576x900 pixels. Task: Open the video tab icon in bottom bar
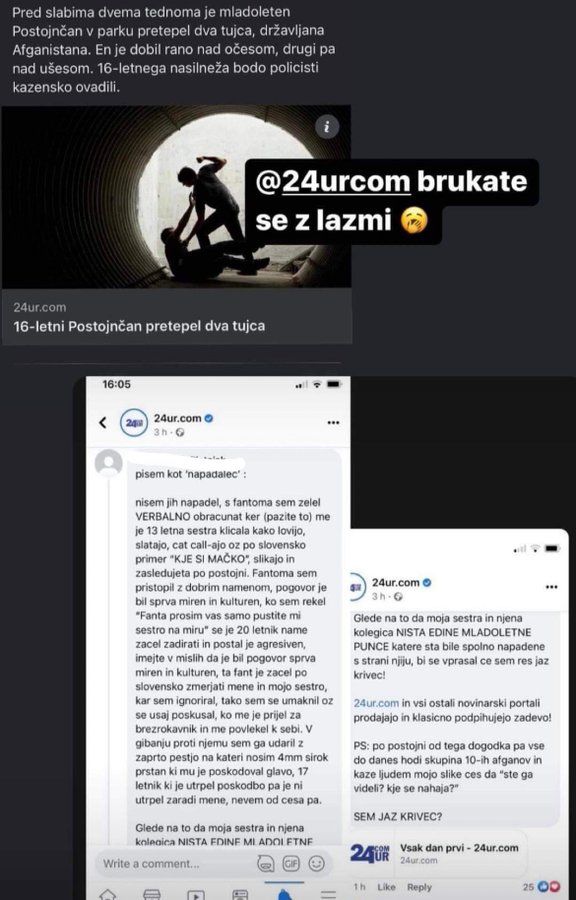(196, 894)
